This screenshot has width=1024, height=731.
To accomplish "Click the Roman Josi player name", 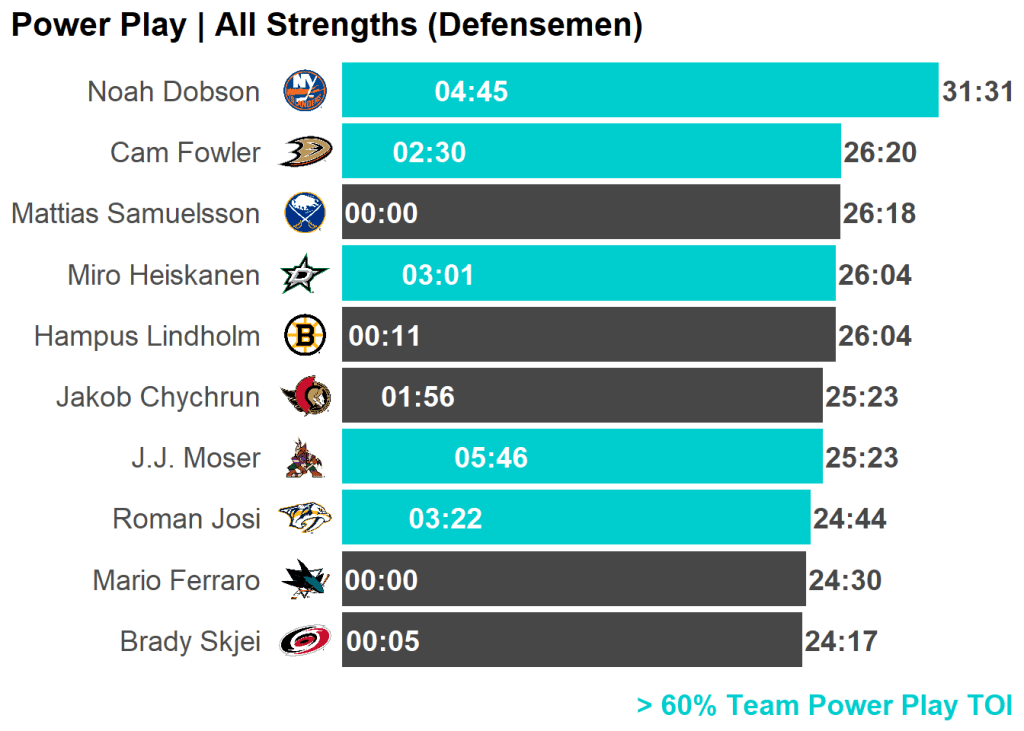I will coord(186,519).
